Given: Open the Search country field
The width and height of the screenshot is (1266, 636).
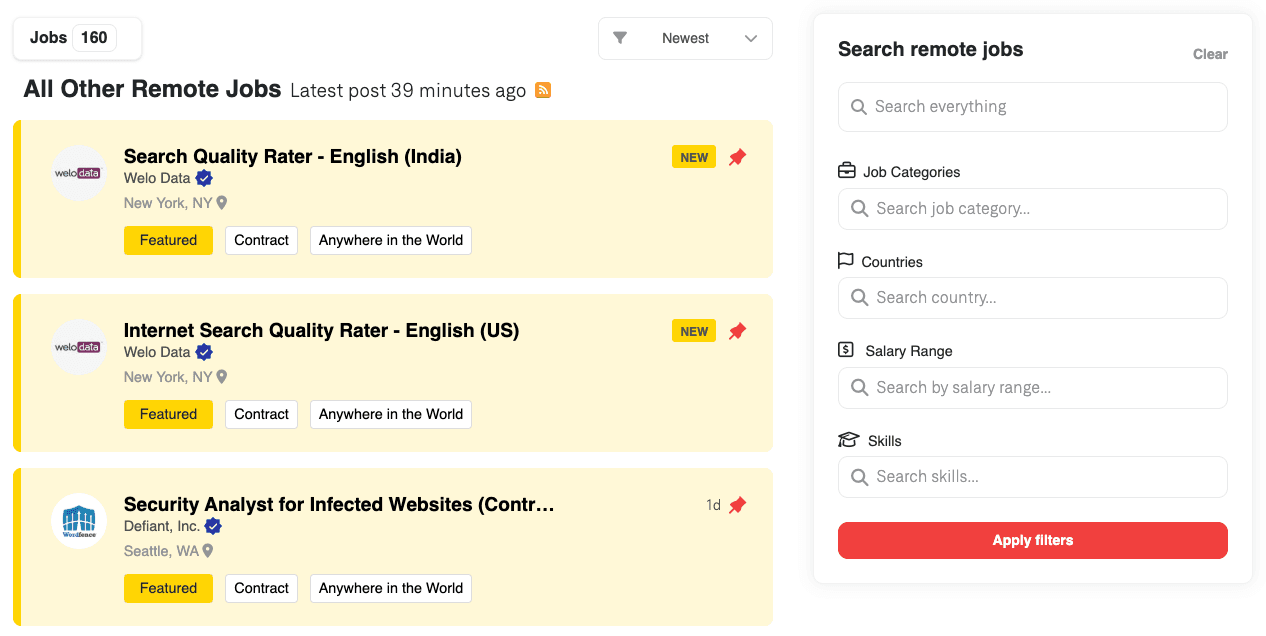Looking at the screenshot, I should point(1033,298).
